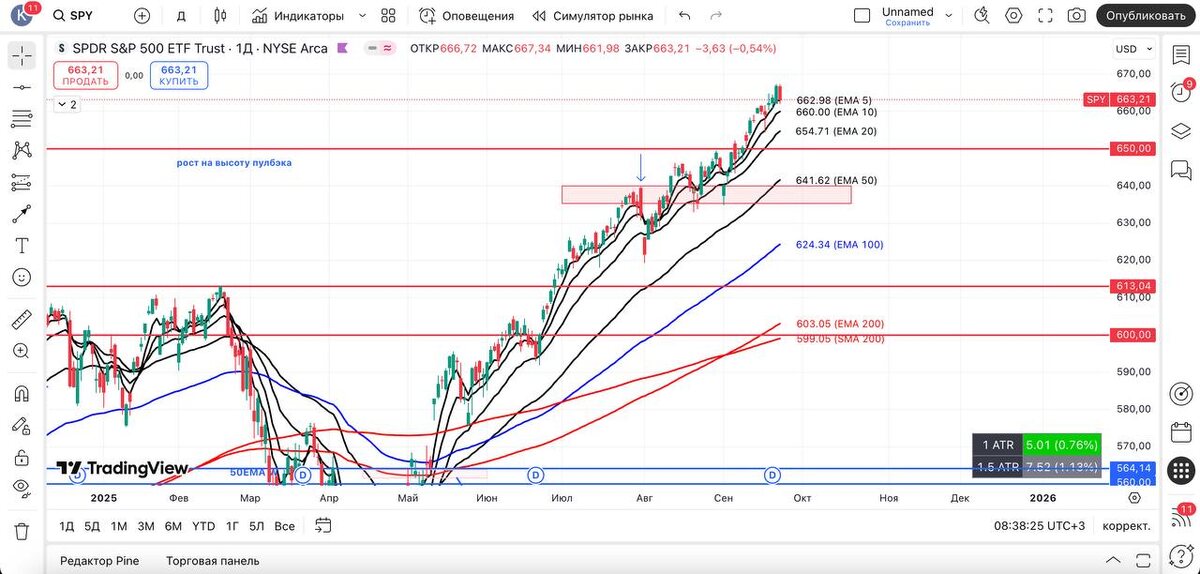Open go-to-date calendar icon

click(323, 525)
